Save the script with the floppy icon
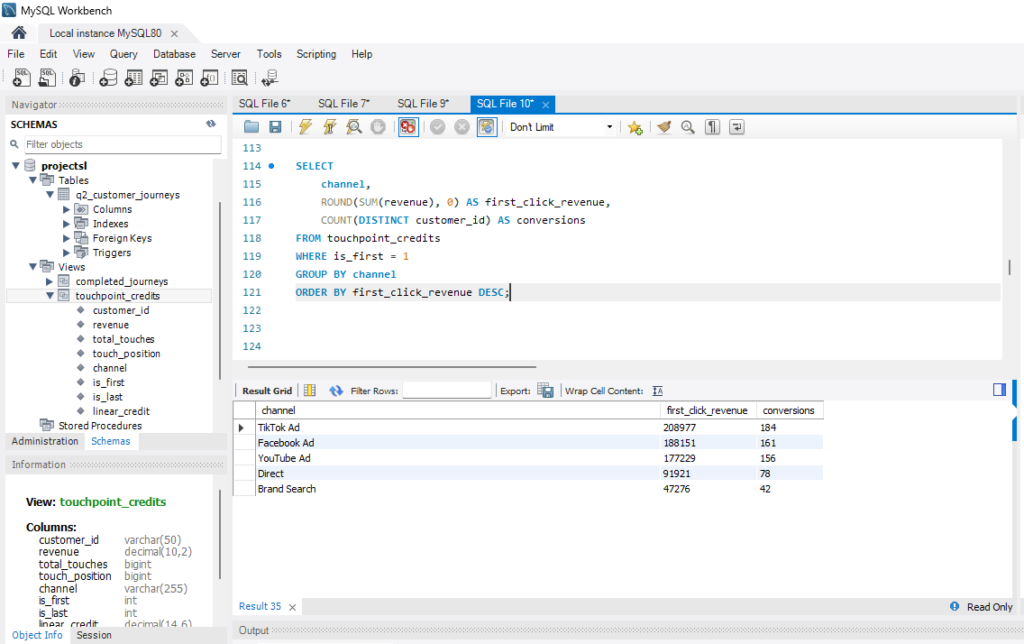Image resolution: width=1024 pixels, height=644 pixels. [275, 127]
